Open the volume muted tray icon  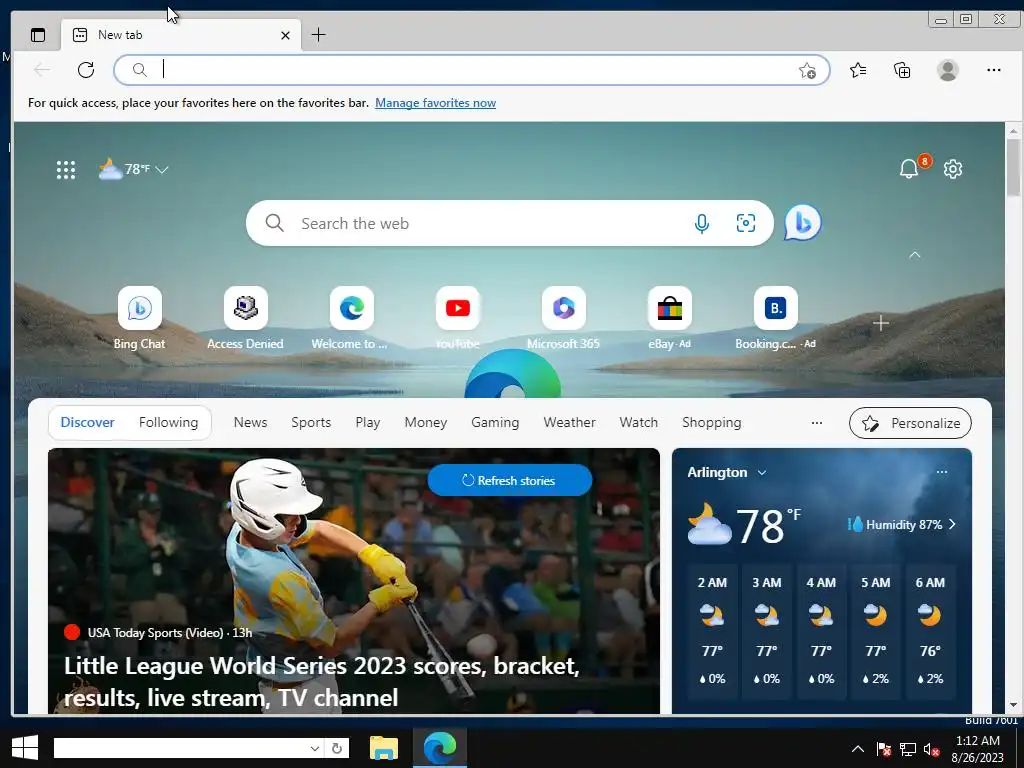click(931, 749)
